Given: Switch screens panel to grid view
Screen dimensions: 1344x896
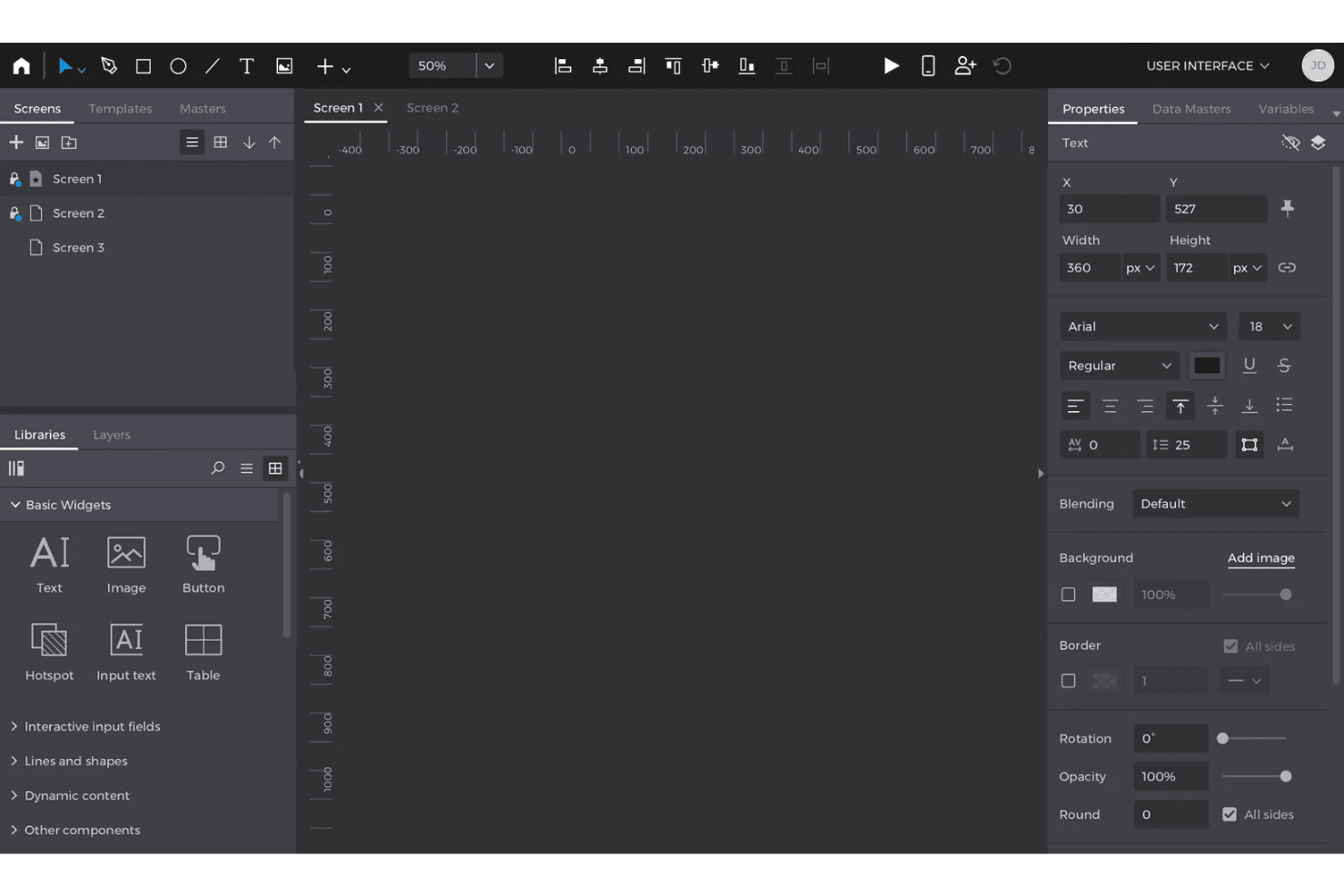Looking at the screenshot, I should click(221, 143).
